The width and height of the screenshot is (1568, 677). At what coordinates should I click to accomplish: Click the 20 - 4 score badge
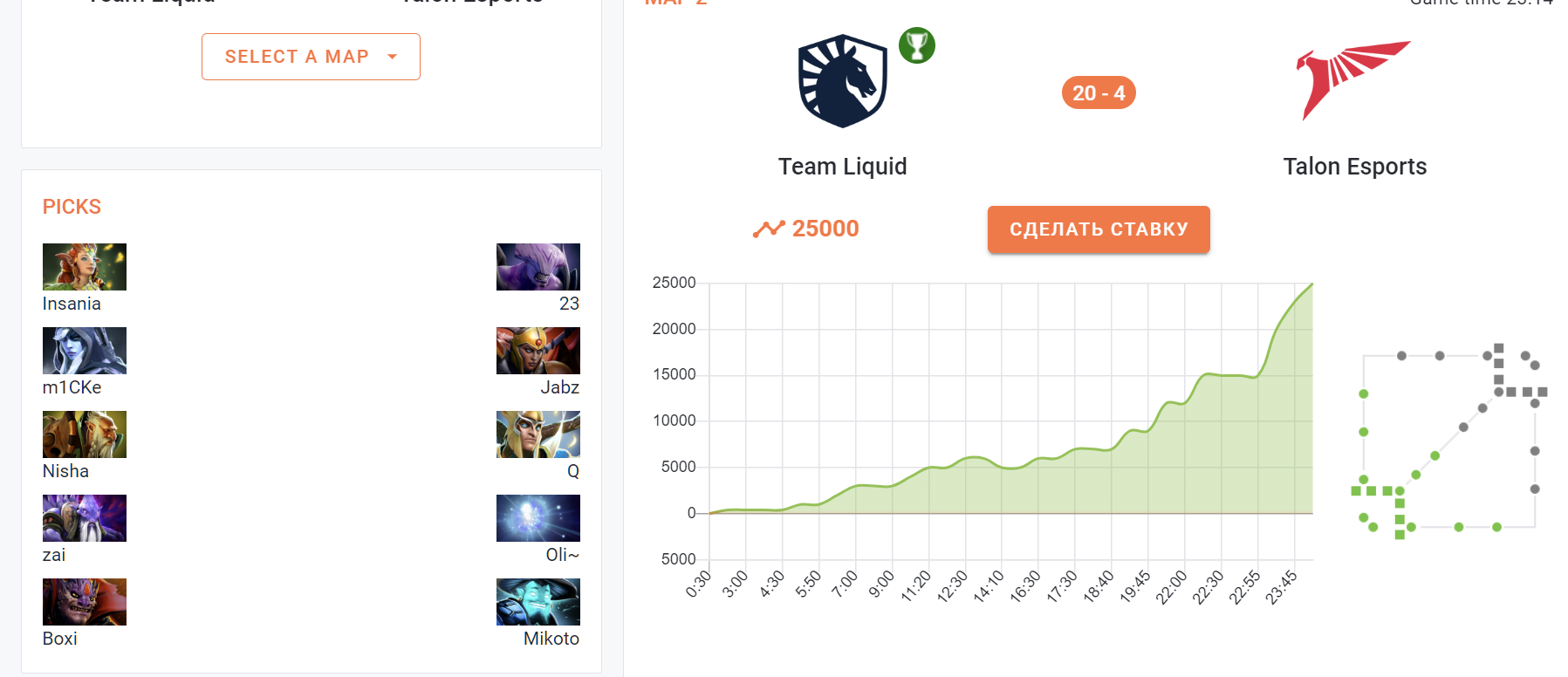(1099, 93)
